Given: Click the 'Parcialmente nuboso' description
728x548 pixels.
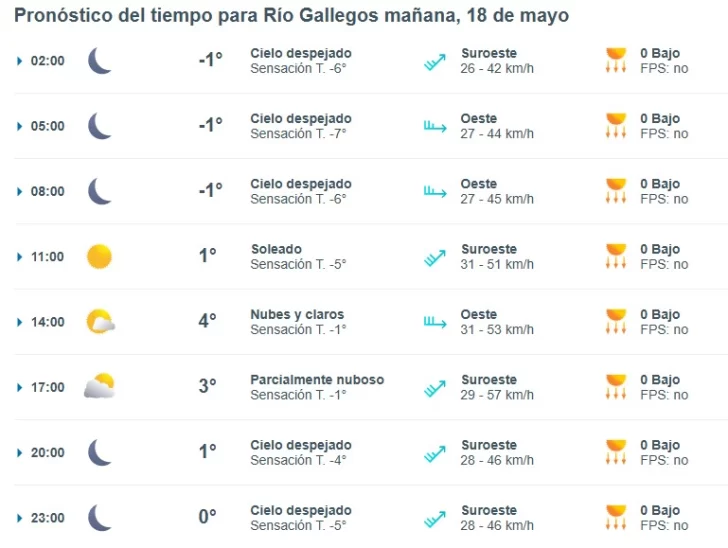Looking at the screenshot, I should [317, 380].
